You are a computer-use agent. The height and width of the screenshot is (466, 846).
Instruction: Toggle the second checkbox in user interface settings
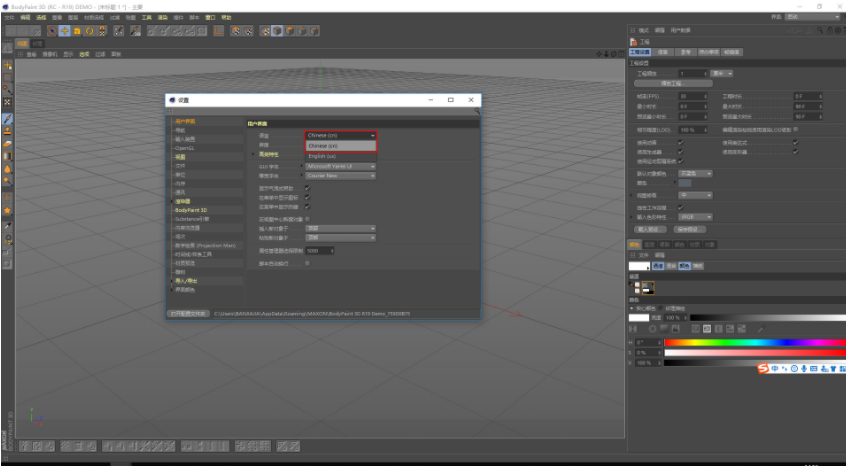308,197
